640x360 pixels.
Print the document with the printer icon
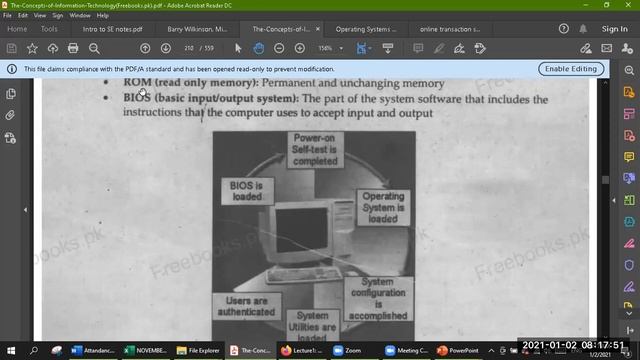tap(73, 49)
